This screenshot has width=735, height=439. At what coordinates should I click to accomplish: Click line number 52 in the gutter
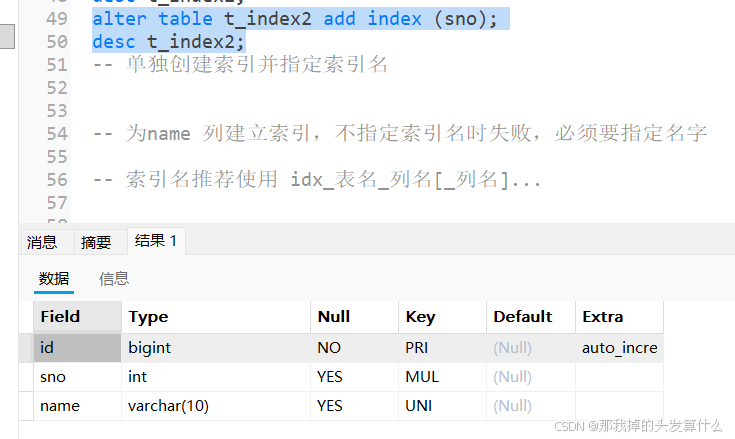(57, 88)
